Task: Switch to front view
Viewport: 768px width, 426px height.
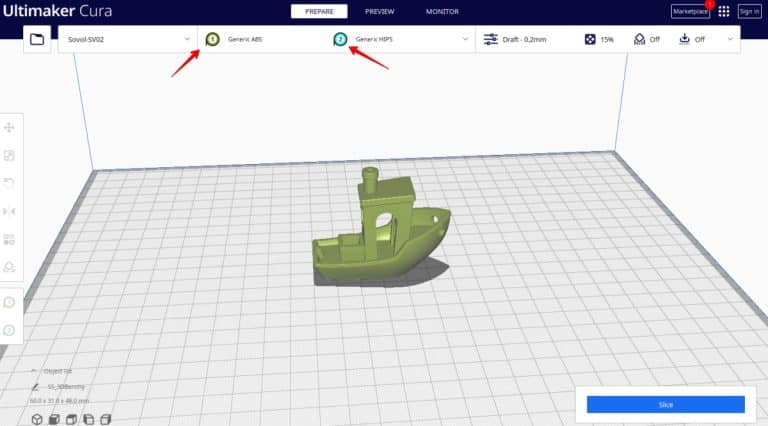Action: click(54, 419)
